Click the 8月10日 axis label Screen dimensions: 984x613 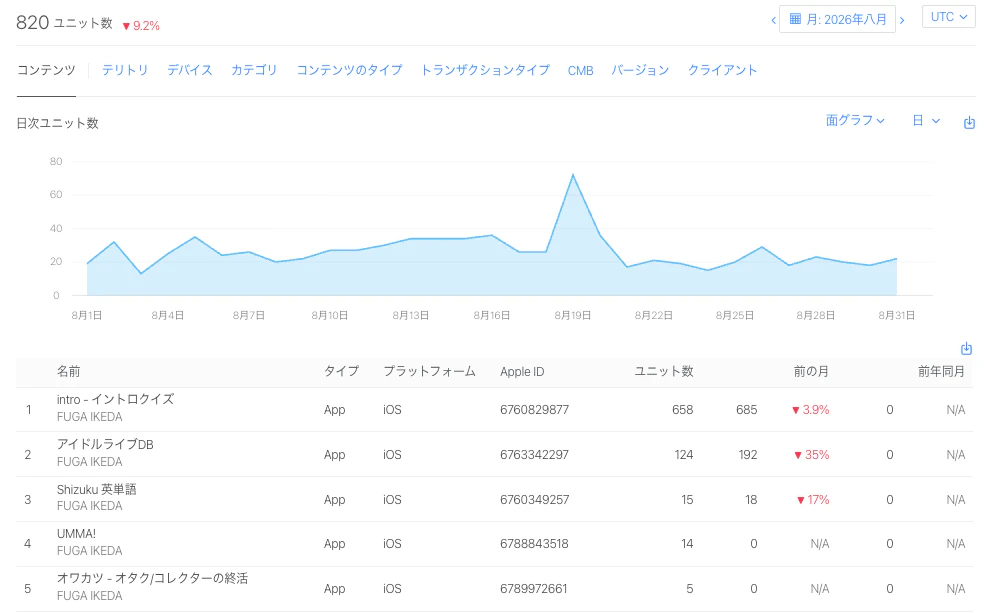[x=329, y=315]
